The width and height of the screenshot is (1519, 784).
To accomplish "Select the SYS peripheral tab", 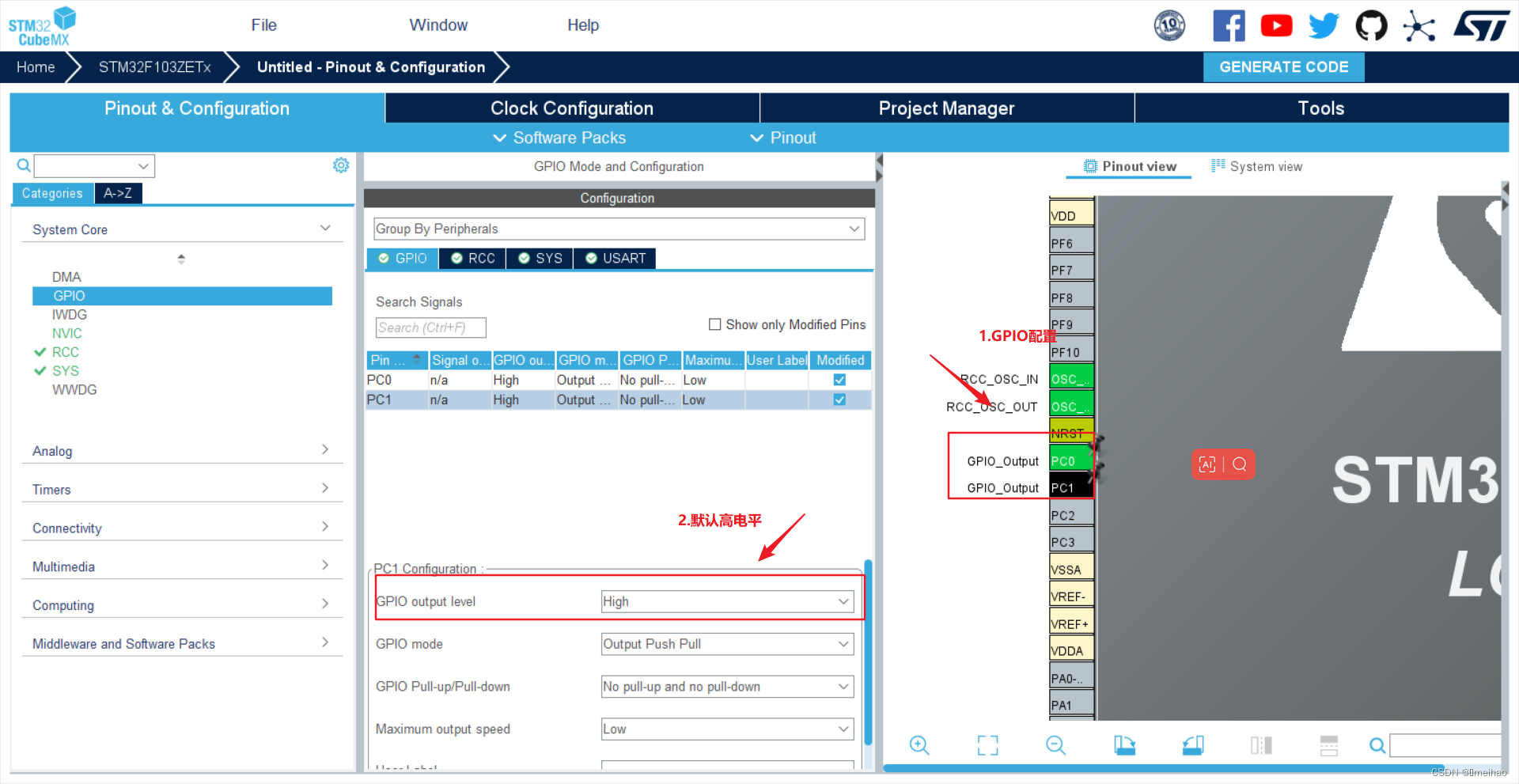I will [x=540, y=259].
